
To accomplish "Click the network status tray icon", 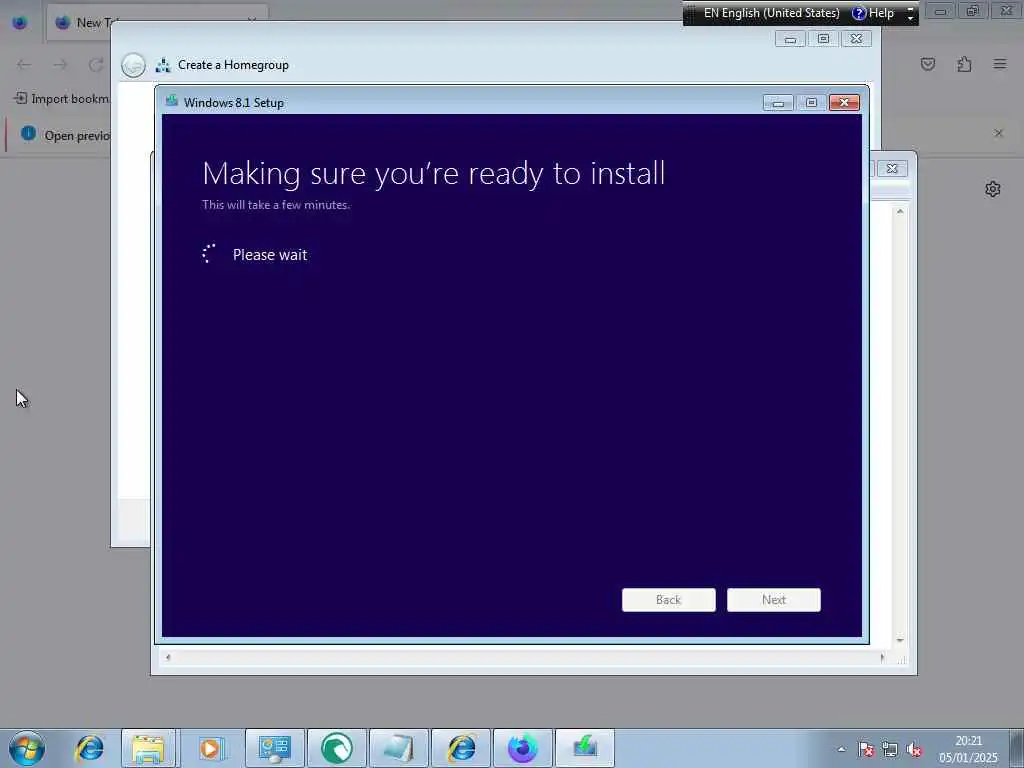I will (x=889, y=750).
